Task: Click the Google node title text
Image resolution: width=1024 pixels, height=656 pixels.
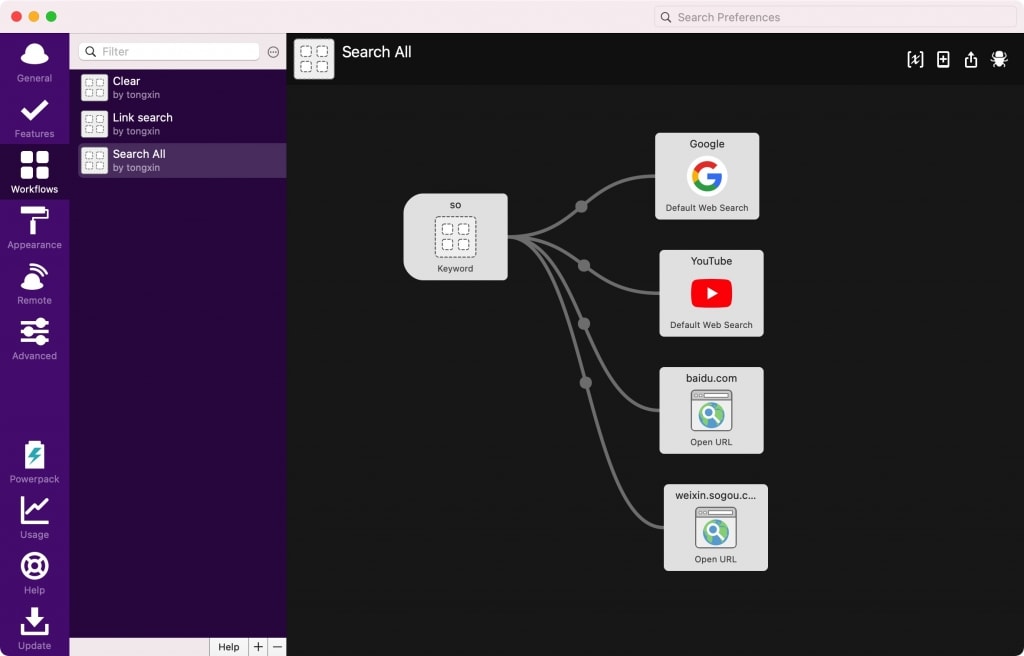Action: 707,144
